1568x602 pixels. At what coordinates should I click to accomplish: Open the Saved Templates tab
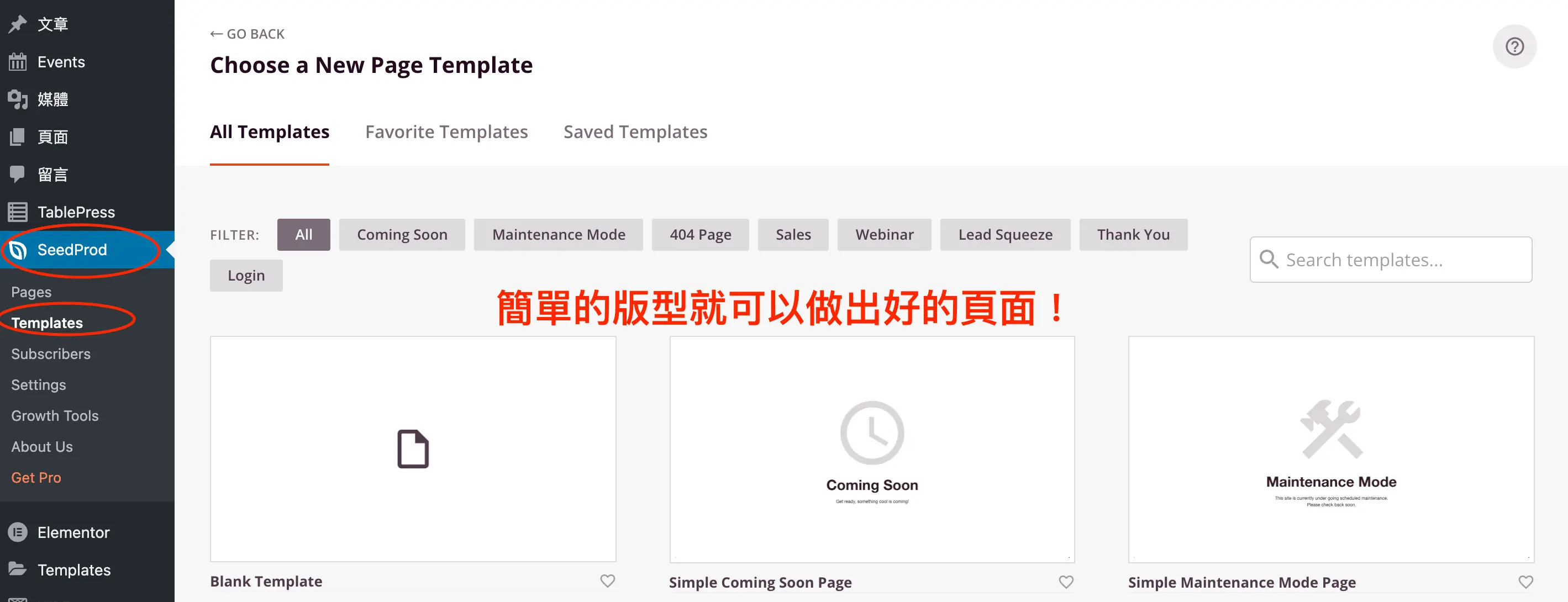[x=635, y=131]
